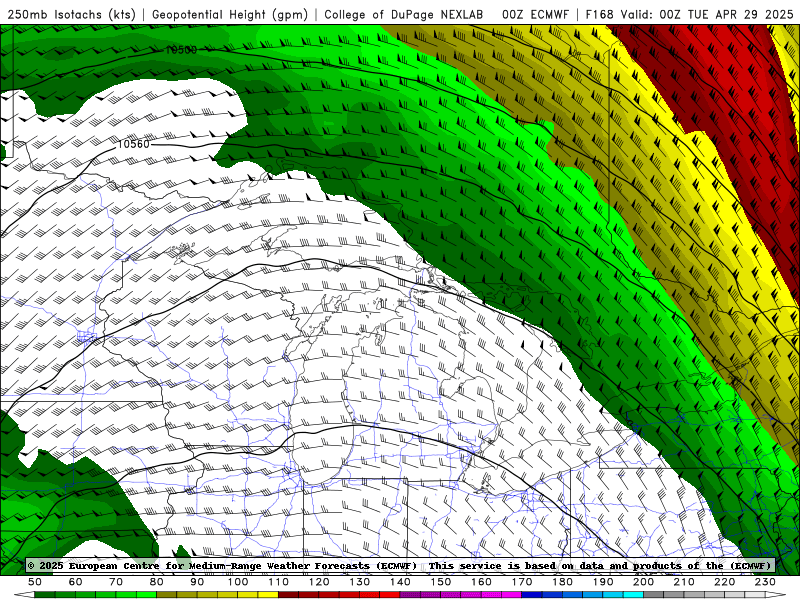
Task: Click the '50' value on the color scale
Action: point(35,582)
